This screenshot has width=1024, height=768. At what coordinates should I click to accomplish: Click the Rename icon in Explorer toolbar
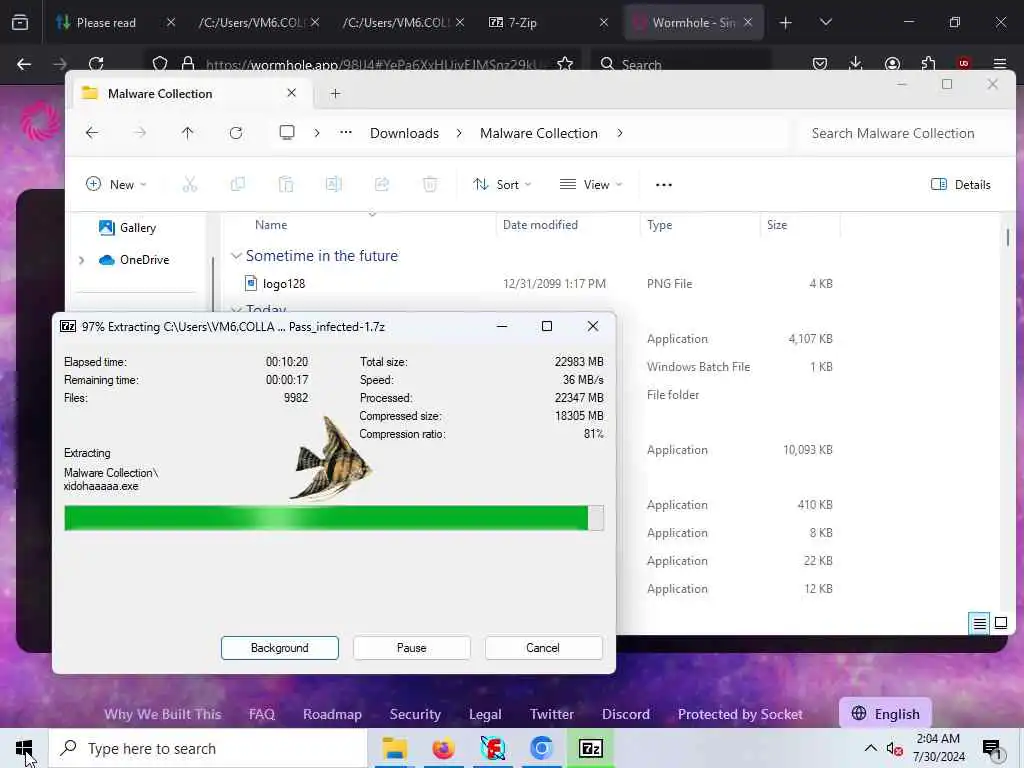tap(334, 185)
